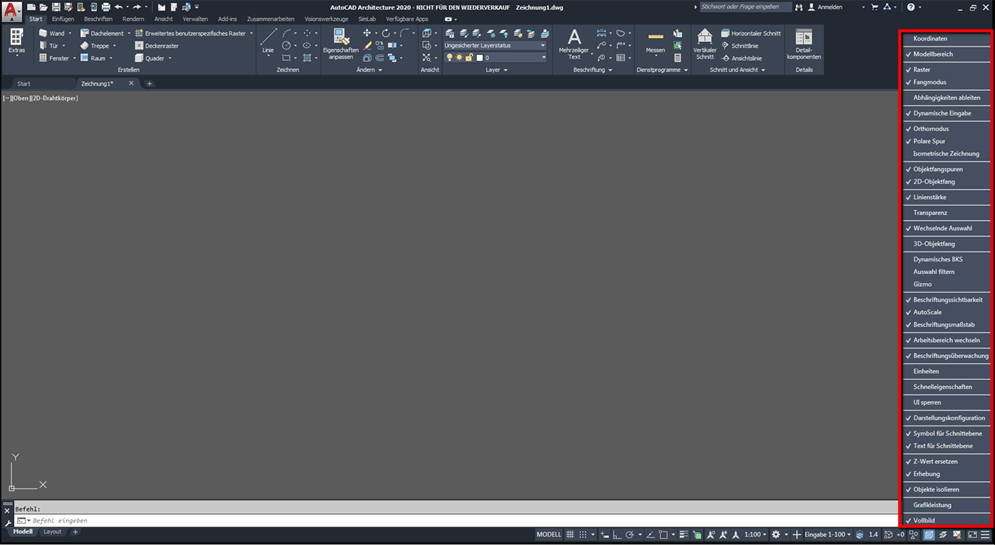This screenshot has height=545, width=995.
Task: Toggle Orthomodus option off
Action: point(930,129)
